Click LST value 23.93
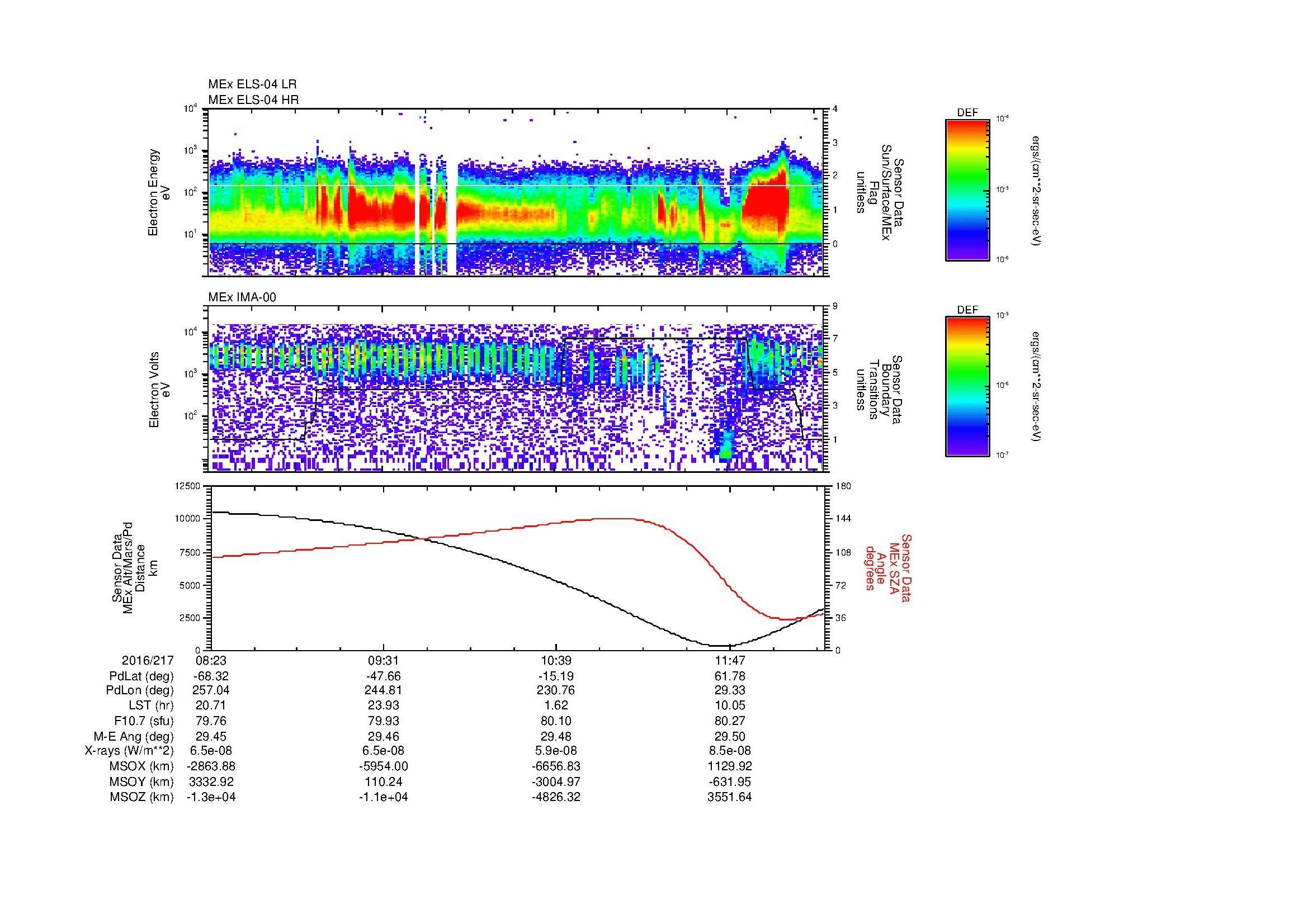 (384, 706)
